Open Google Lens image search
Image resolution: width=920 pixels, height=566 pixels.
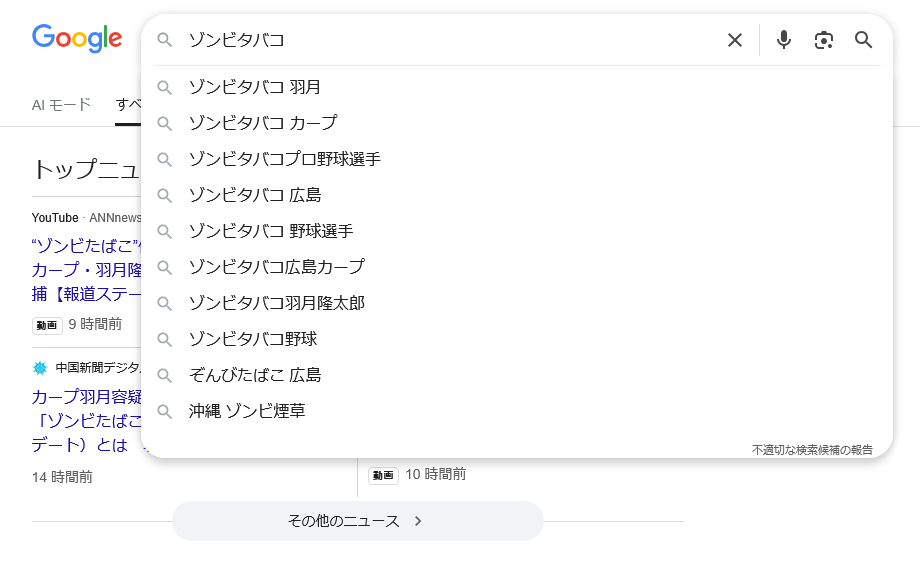pyautogui.click(x=824, y=40)
